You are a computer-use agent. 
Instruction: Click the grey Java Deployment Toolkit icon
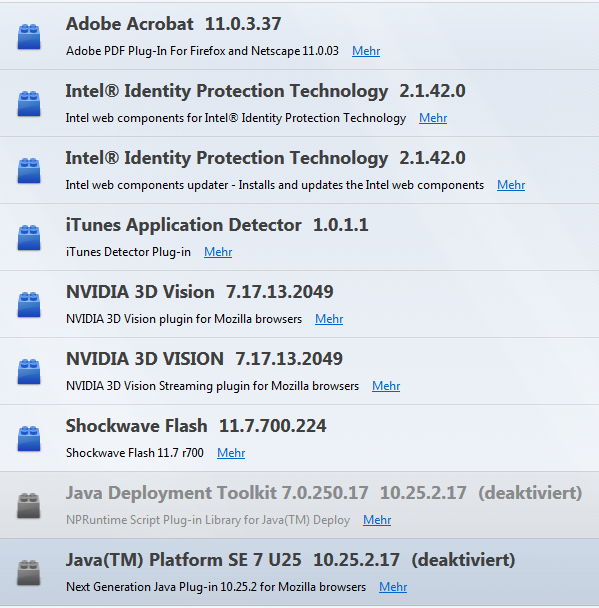(x=29, y=506)
